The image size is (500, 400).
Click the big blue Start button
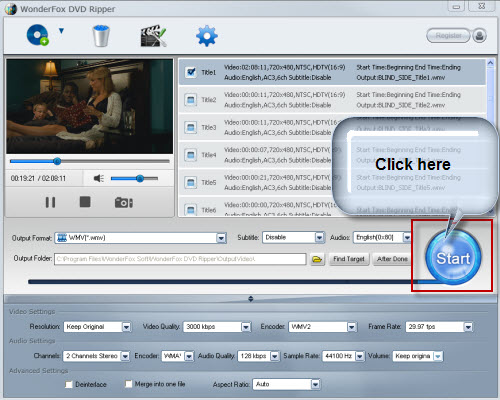coord(453,257)
